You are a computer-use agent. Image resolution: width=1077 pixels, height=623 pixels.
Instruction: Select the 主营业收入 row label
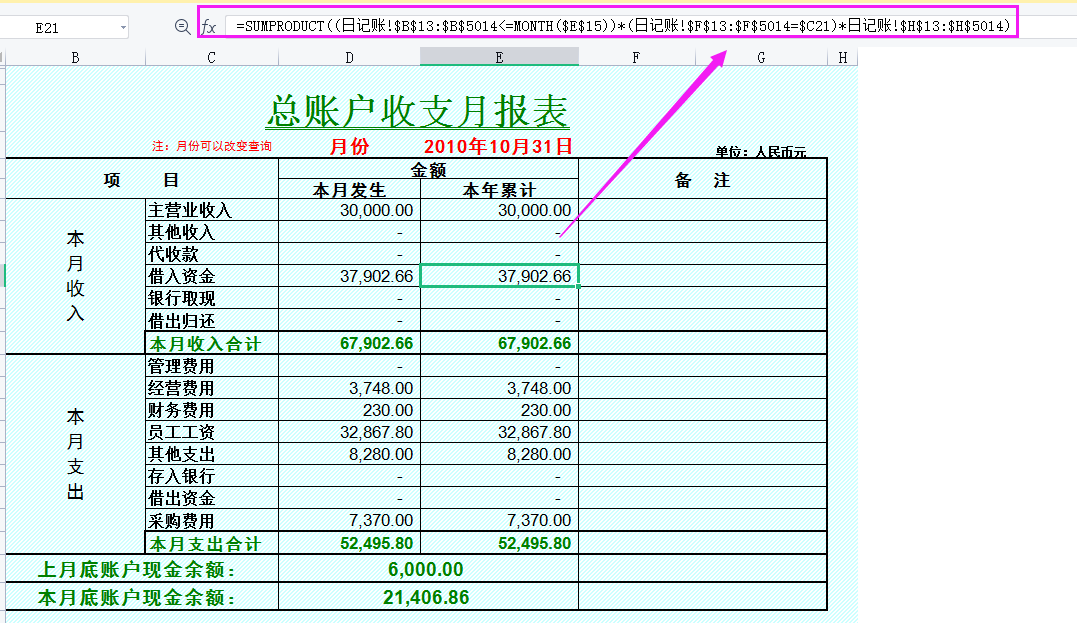click(x=210, y=210)
